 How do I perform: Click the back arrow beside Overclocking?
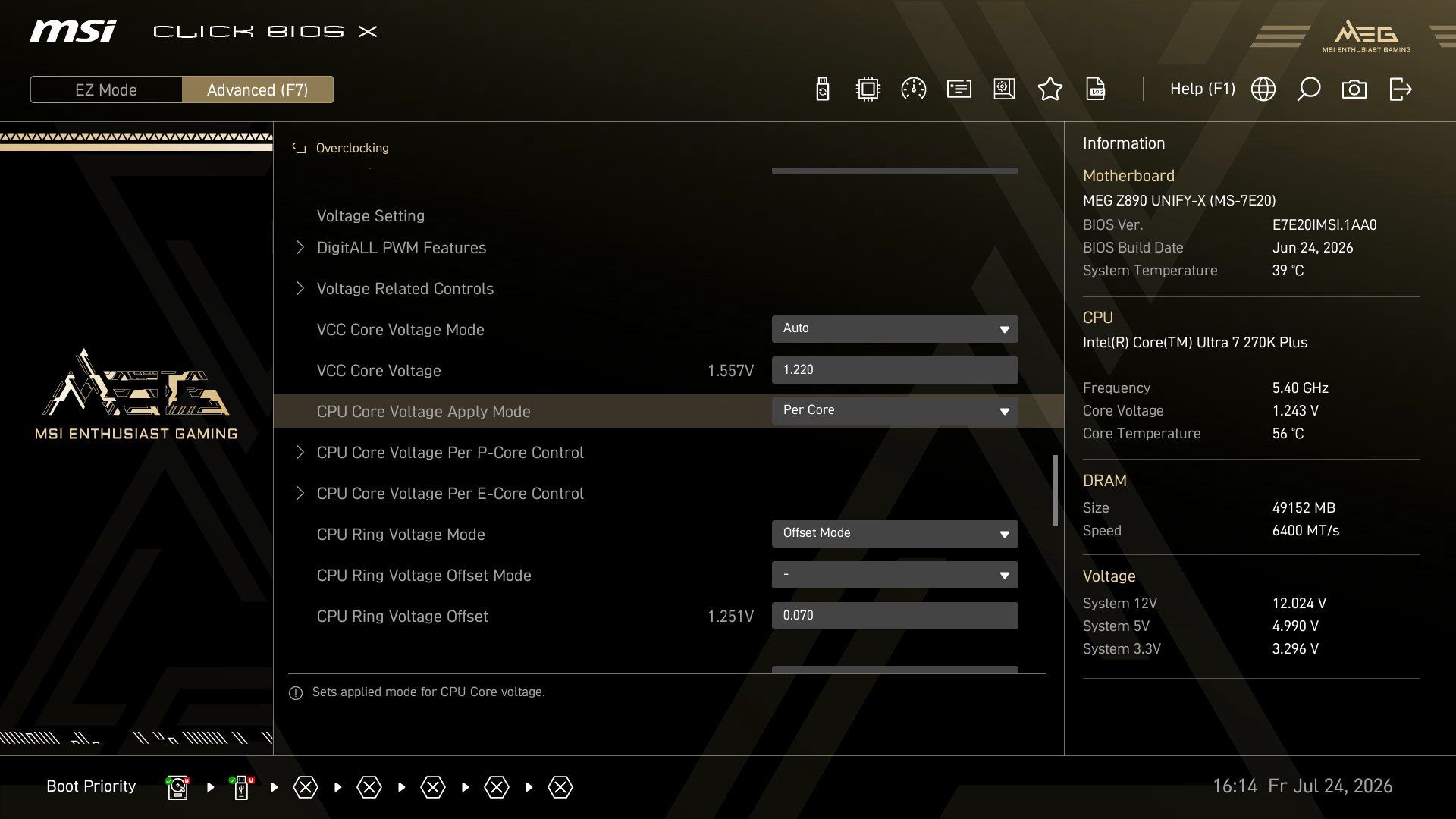point(299,149)
